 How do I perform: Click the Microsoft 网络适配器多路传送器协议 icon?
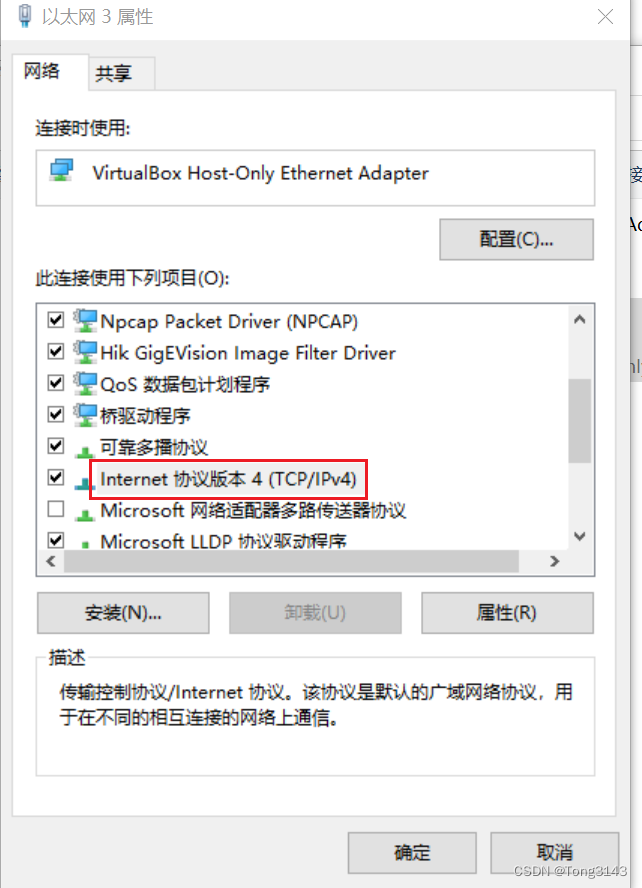tap(85, 514)
